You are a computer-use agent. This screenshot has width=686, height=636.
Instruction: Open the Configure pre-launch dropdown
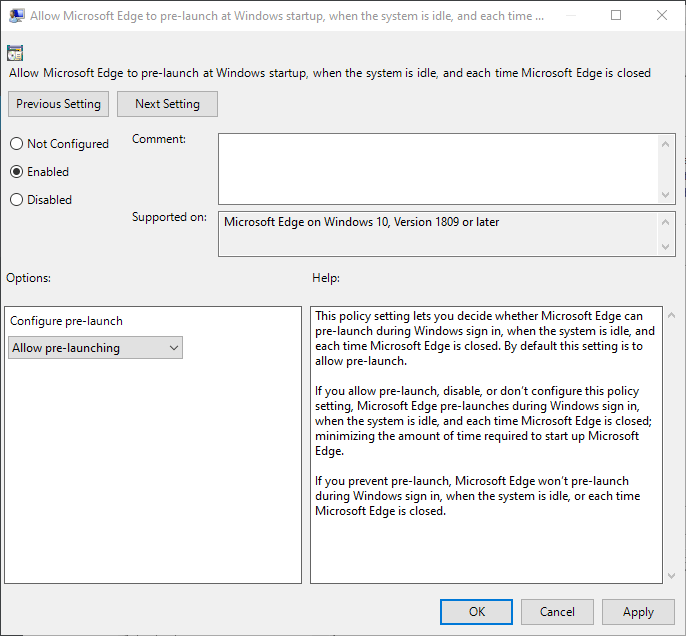tap(96, 348)
